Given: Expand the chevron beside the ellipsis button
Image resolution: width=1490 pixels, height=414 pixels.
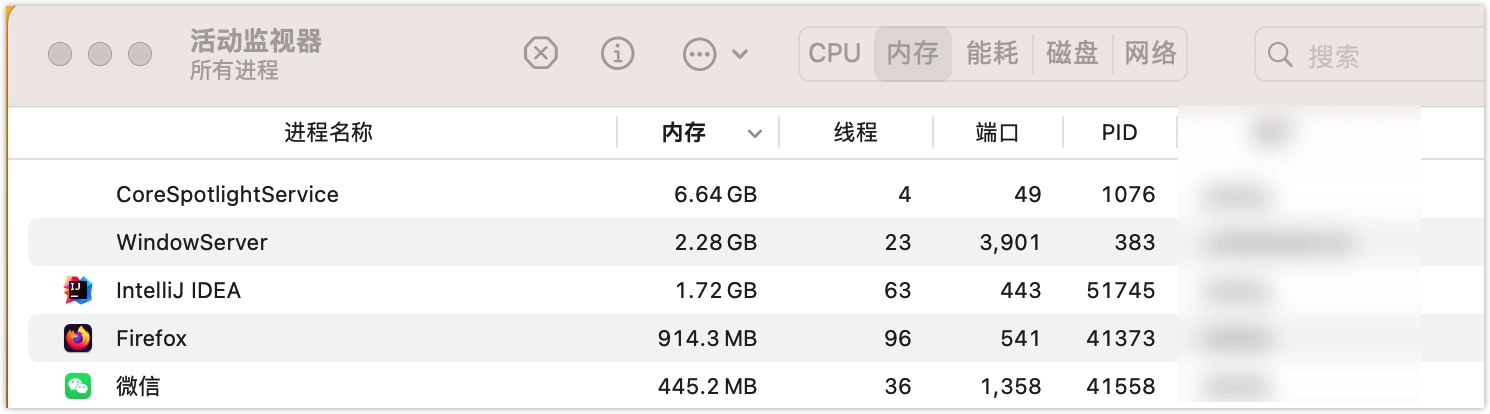Looking at the screenshot, I should 740,54.
